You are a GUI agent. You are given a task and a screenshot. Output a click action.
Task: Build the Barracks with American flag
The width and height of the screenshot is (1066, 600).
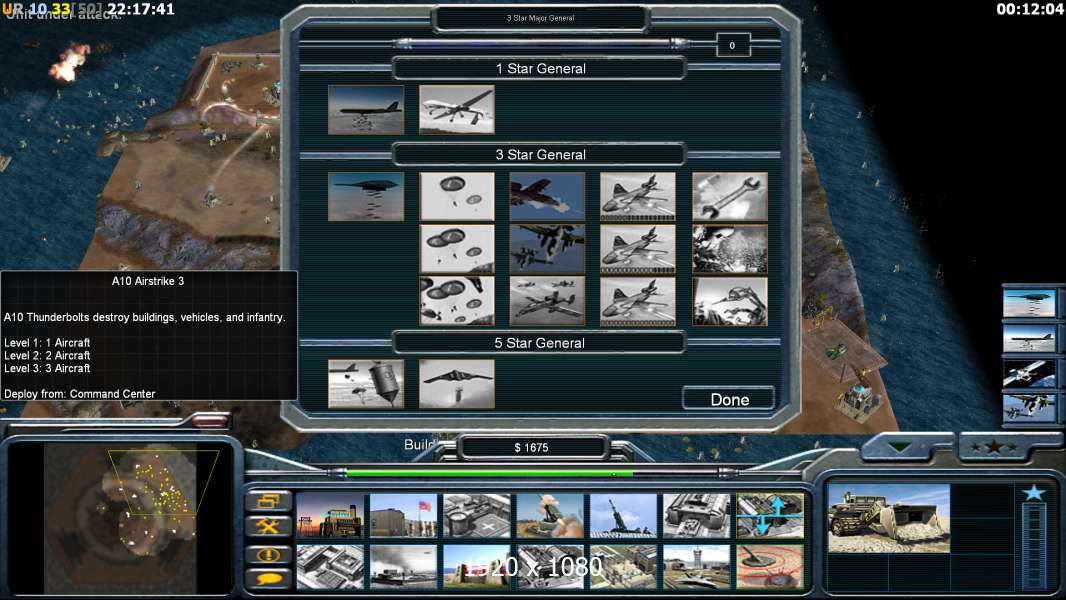coord(403,515)
